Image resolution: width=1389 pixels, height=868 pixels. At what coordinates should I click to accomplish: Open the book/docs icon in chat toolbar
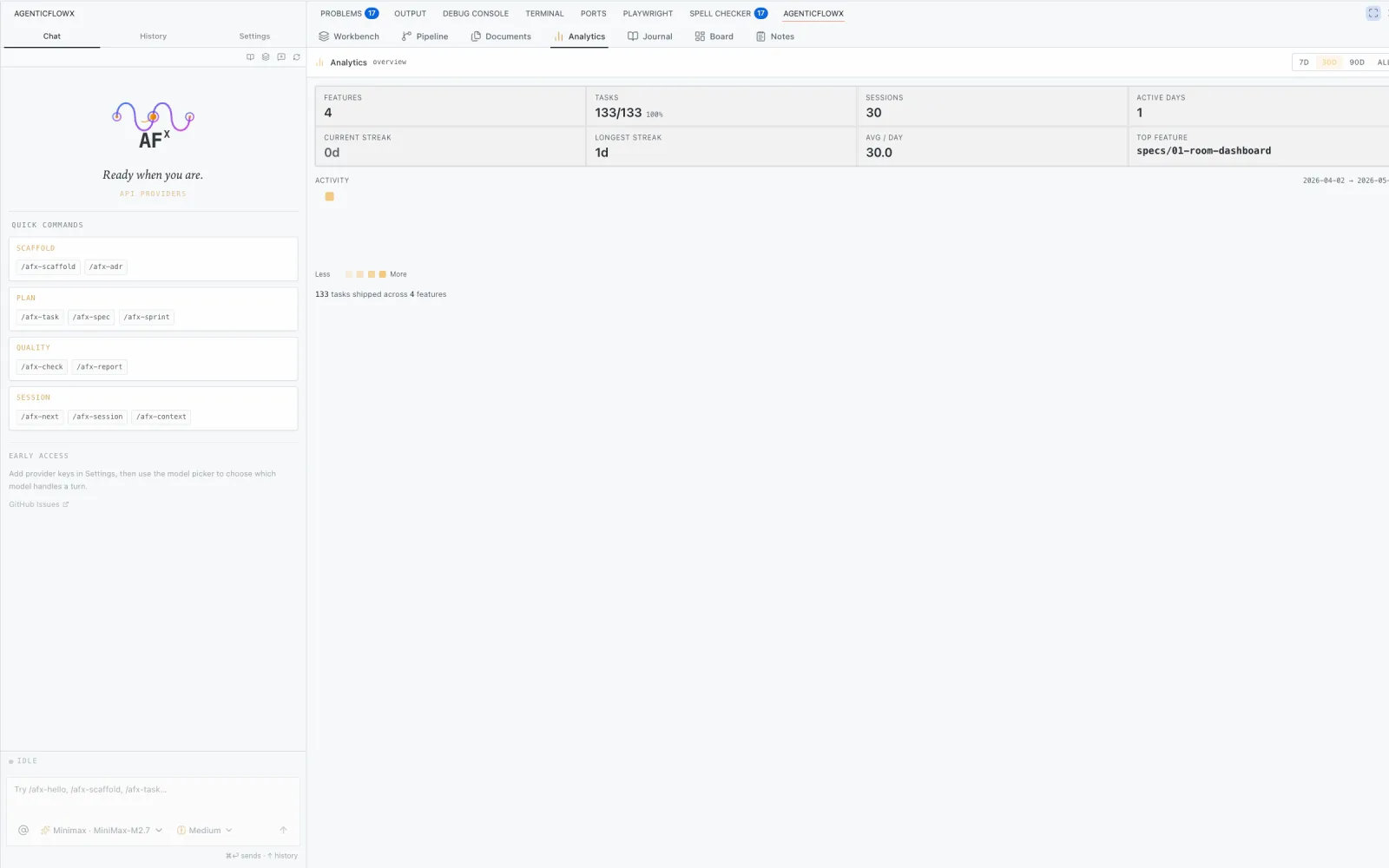point(250,57)
